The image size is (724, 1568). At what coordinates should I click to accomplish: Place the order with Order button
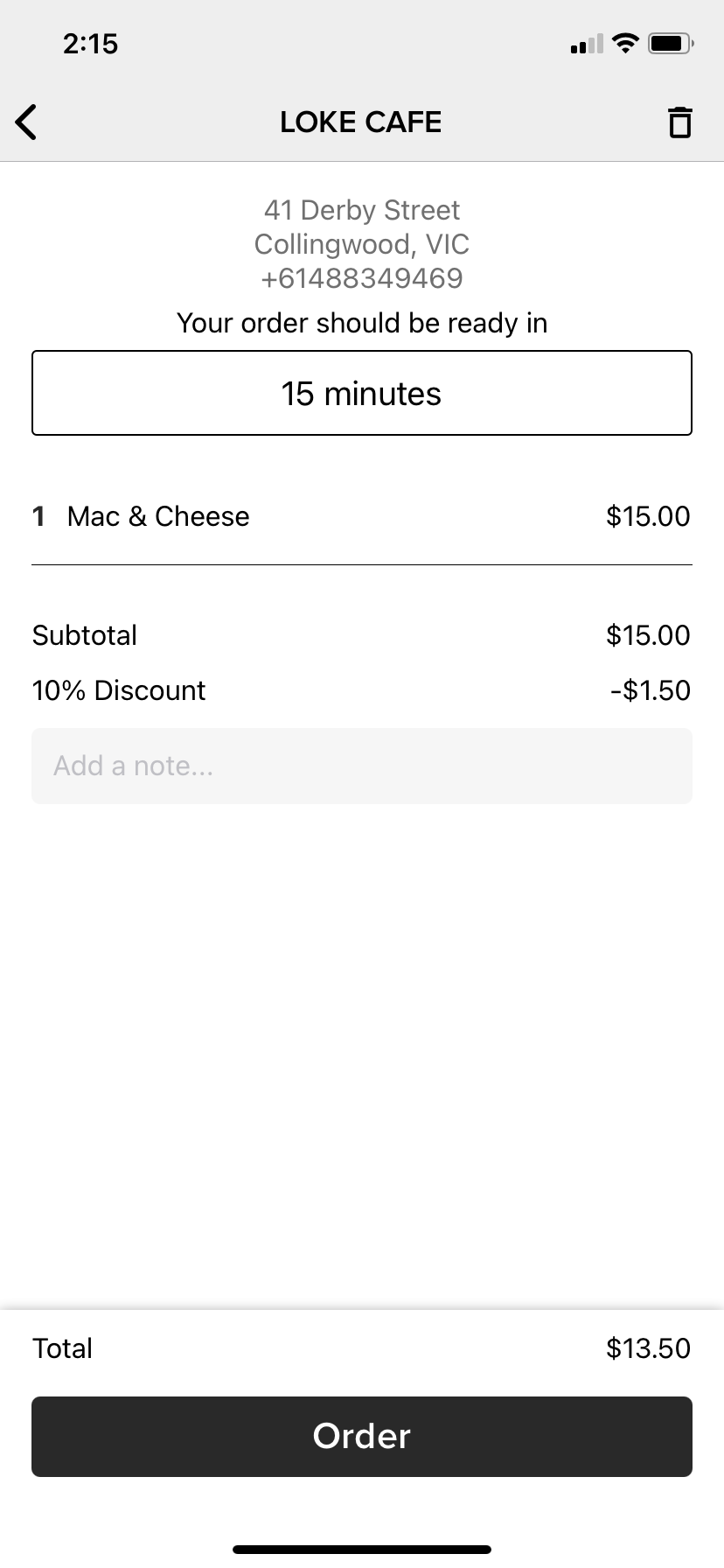[362, 1436]
